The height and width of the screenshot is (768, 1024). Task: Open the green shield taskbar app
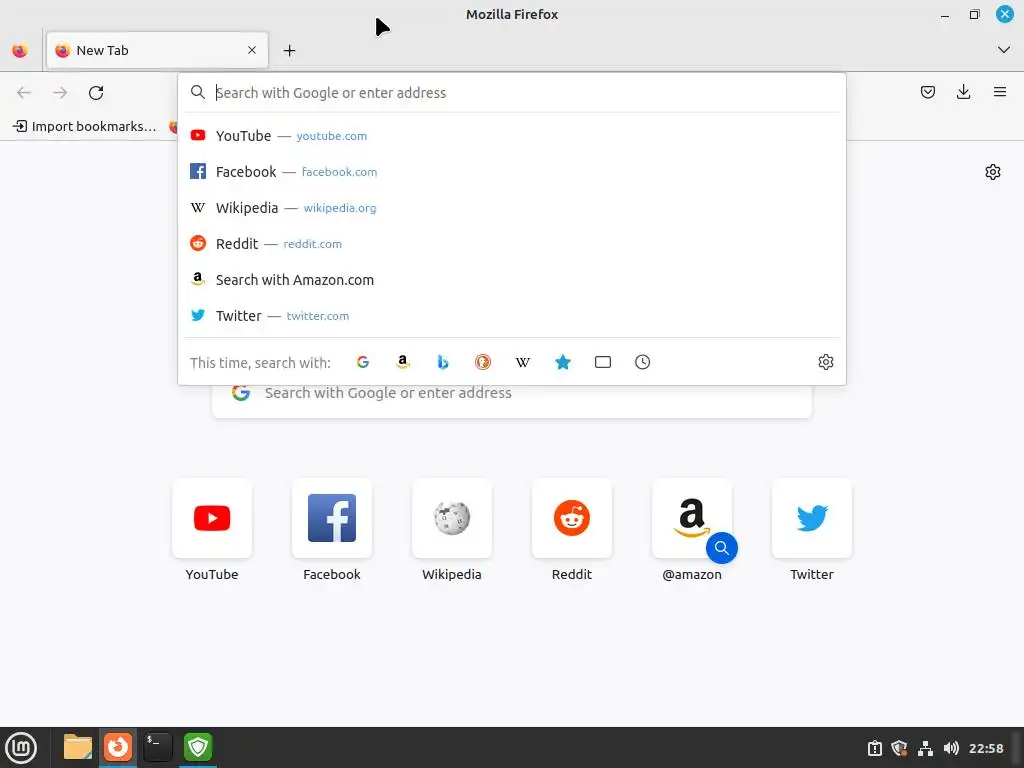pyautogui.click(x=197, y=746)
